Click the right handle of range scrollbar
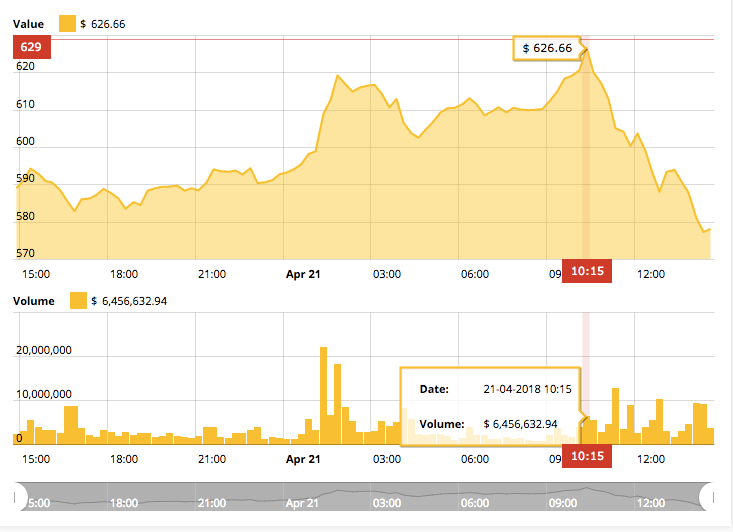 (707, 497)
